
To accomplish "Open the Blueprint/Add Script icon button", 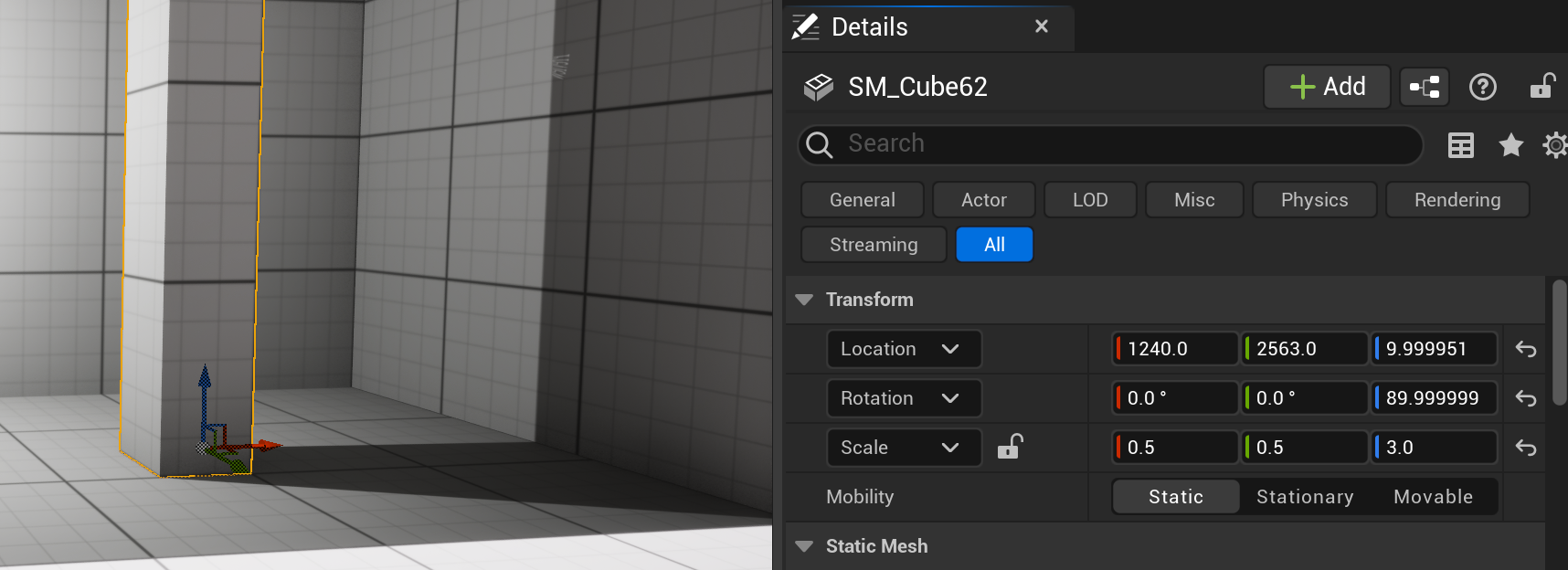I will [x=1424, y=87].
